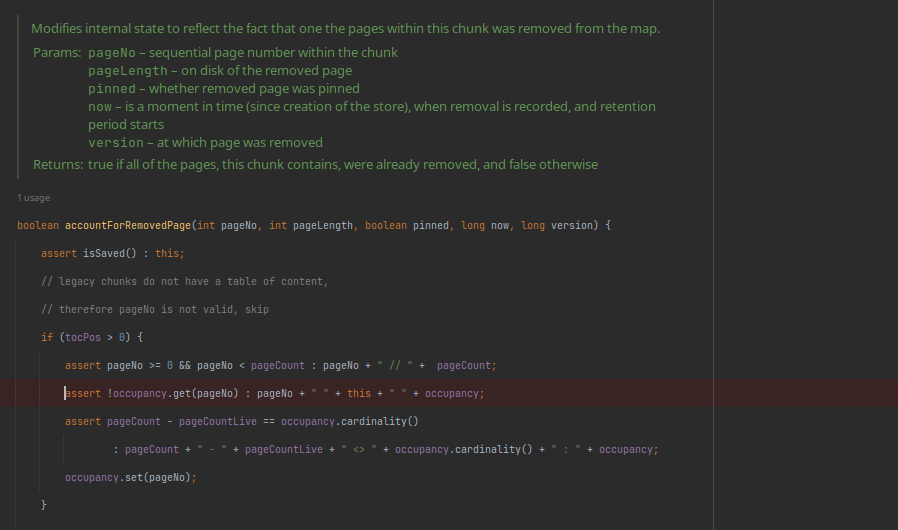Click '!occupancy.get(pageNo)' on highlighted line
Image resolution: width=898 pixels, height=530 pixels.
point(172,394)
